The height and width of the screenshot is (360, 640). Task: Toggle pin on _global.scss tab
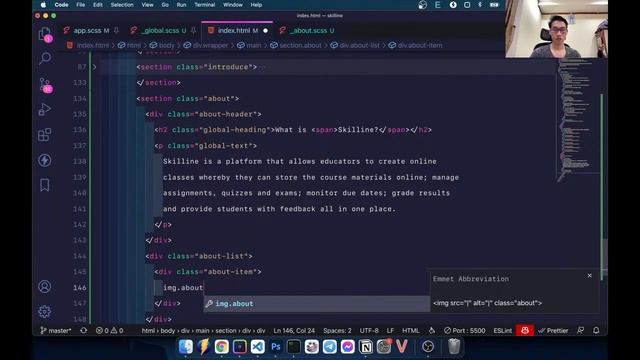[x=193, y=31]
